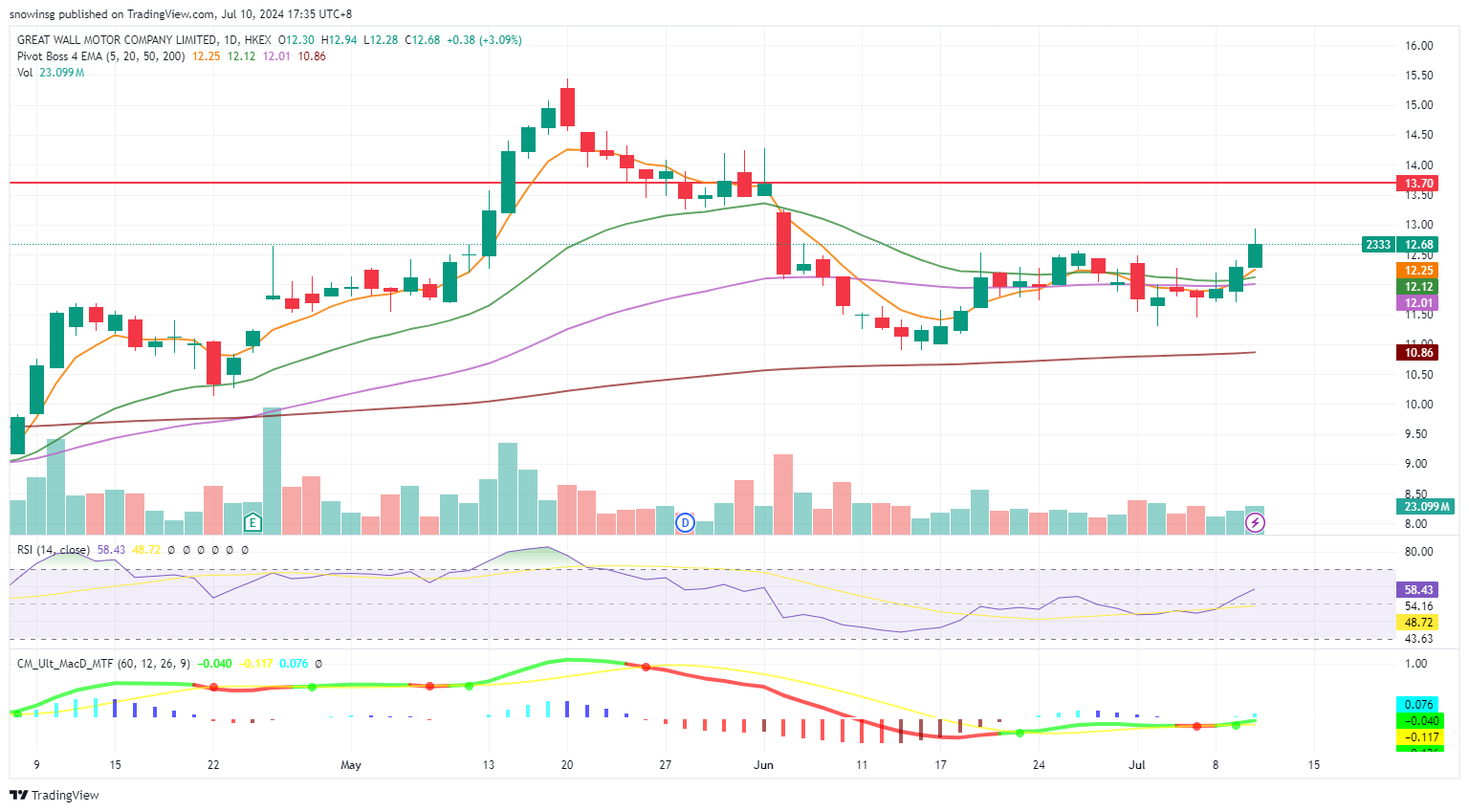The height and width of the screenshot is (812, 1469).
Task: Click the L12.28 low value in the legend
Action: (x=381, y=40)
